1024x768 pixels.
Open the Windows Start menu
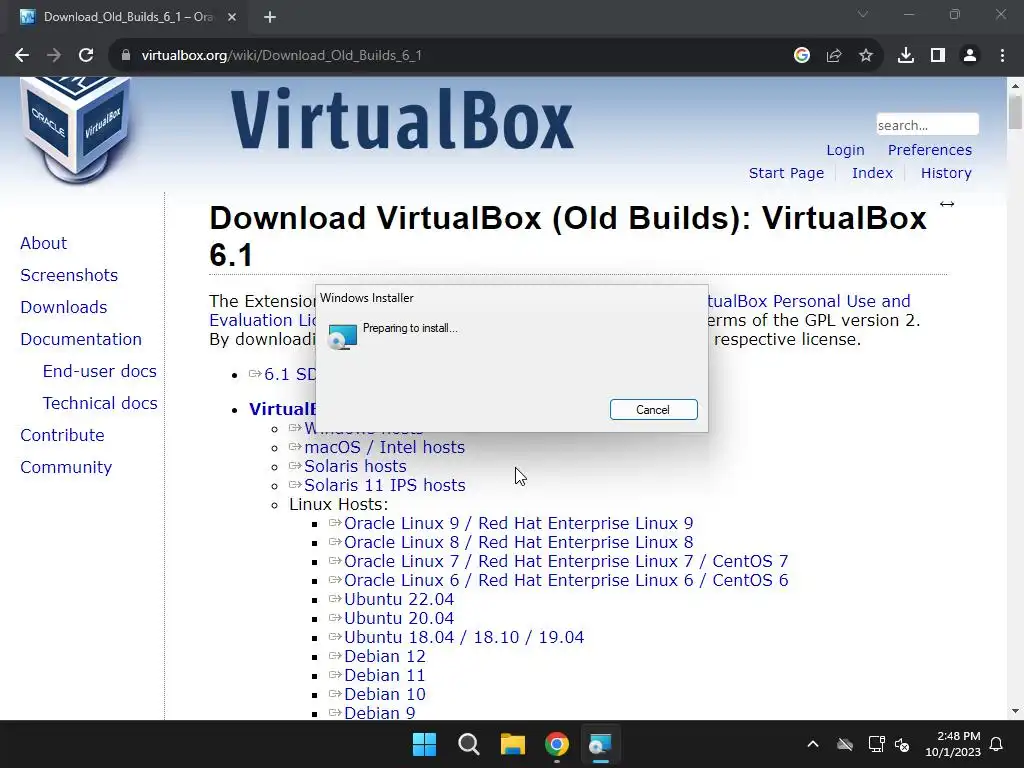click(424, 744)
